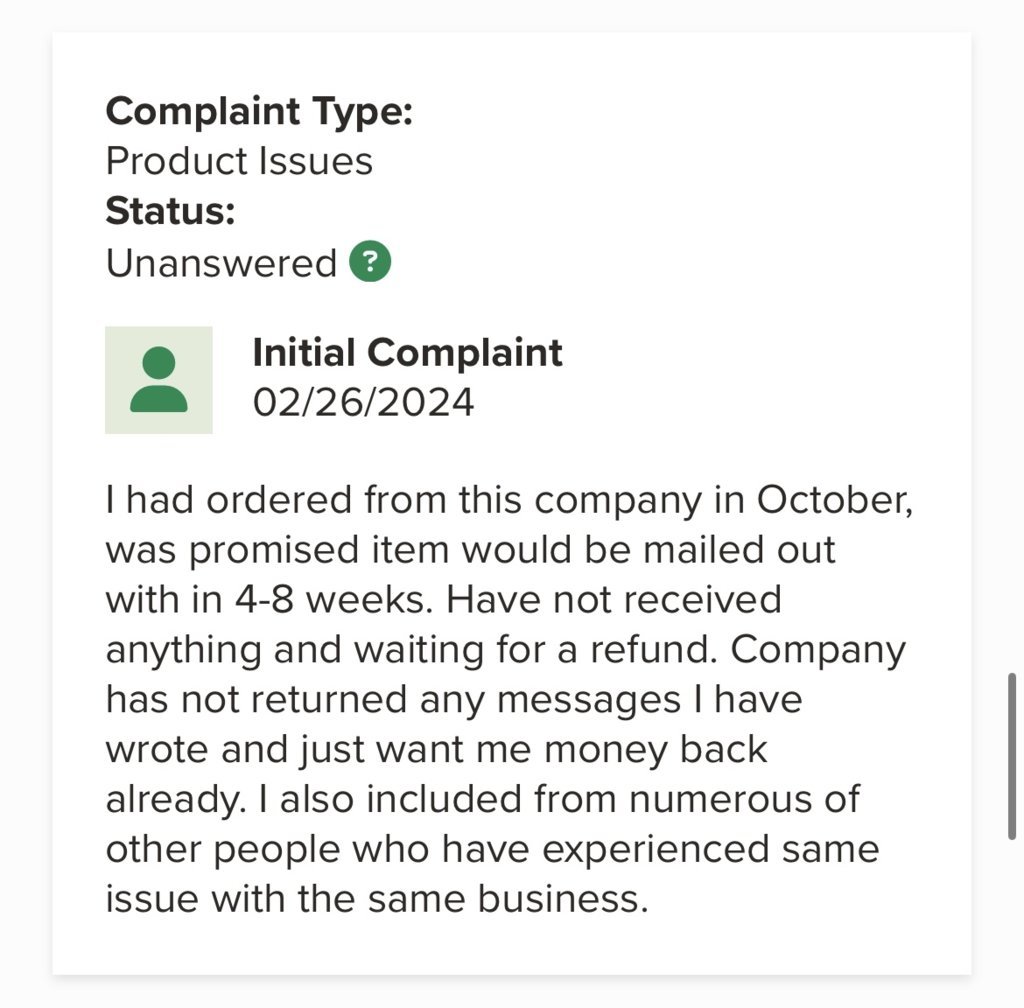Click the complainant avatar icon
Viewport: 1024px width, 1008px height.
coord(159,380)
